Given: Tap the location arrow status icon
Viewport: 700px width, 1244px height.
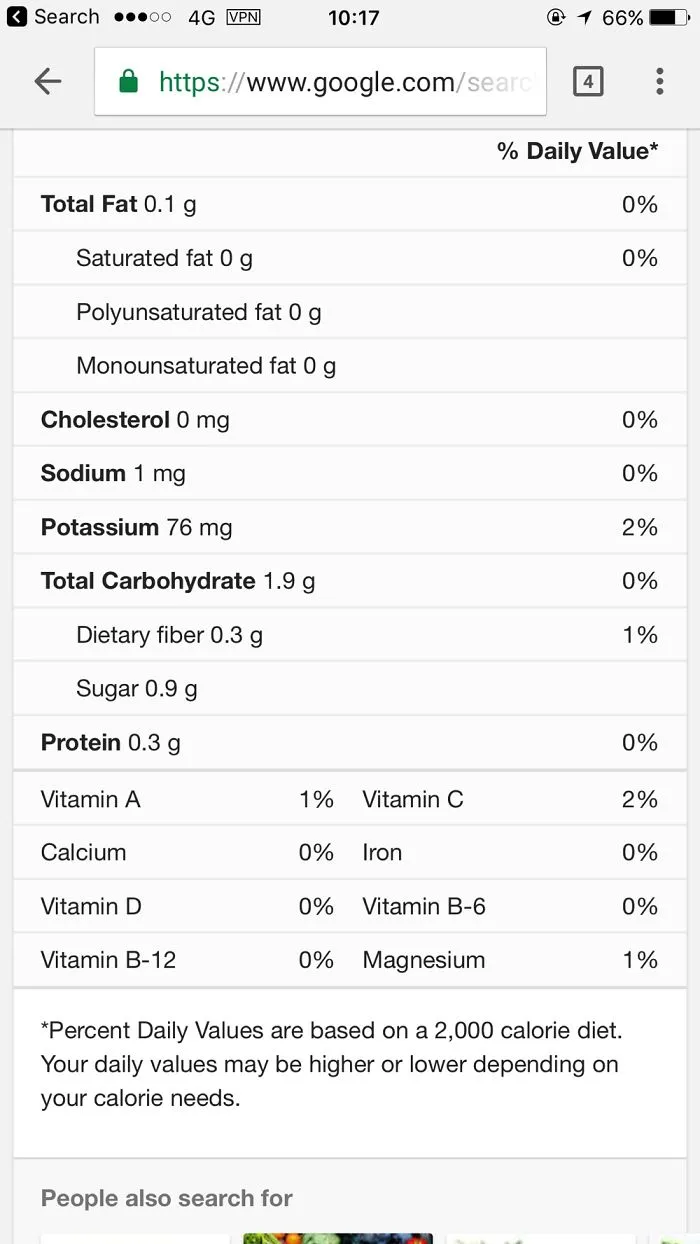Looking at the screenshot, I should pos(584,17).
